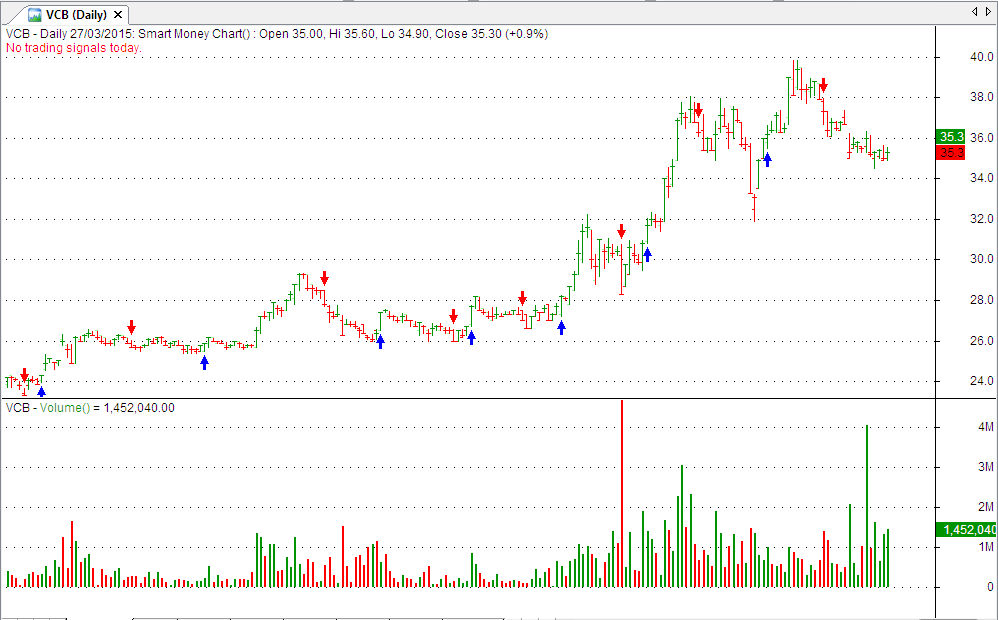The image size is (998, 620).
Task: Close the VCB (Daily) tab
Action: (118, 15)
